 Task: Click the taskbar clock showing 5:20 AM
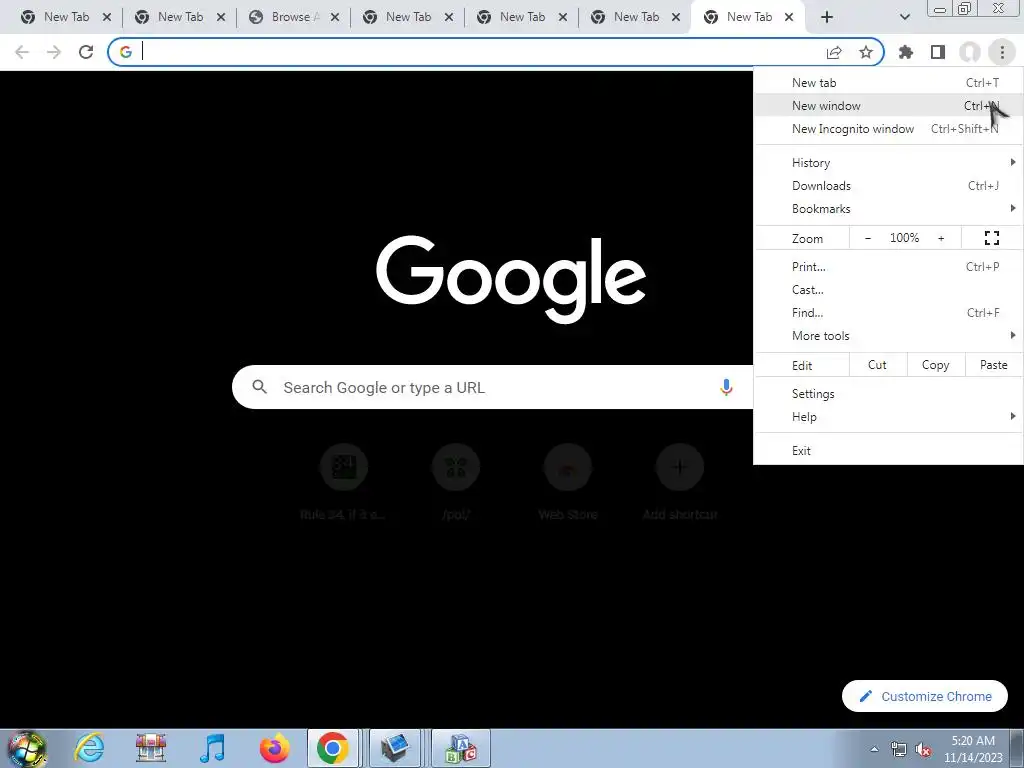pos(973,749)
